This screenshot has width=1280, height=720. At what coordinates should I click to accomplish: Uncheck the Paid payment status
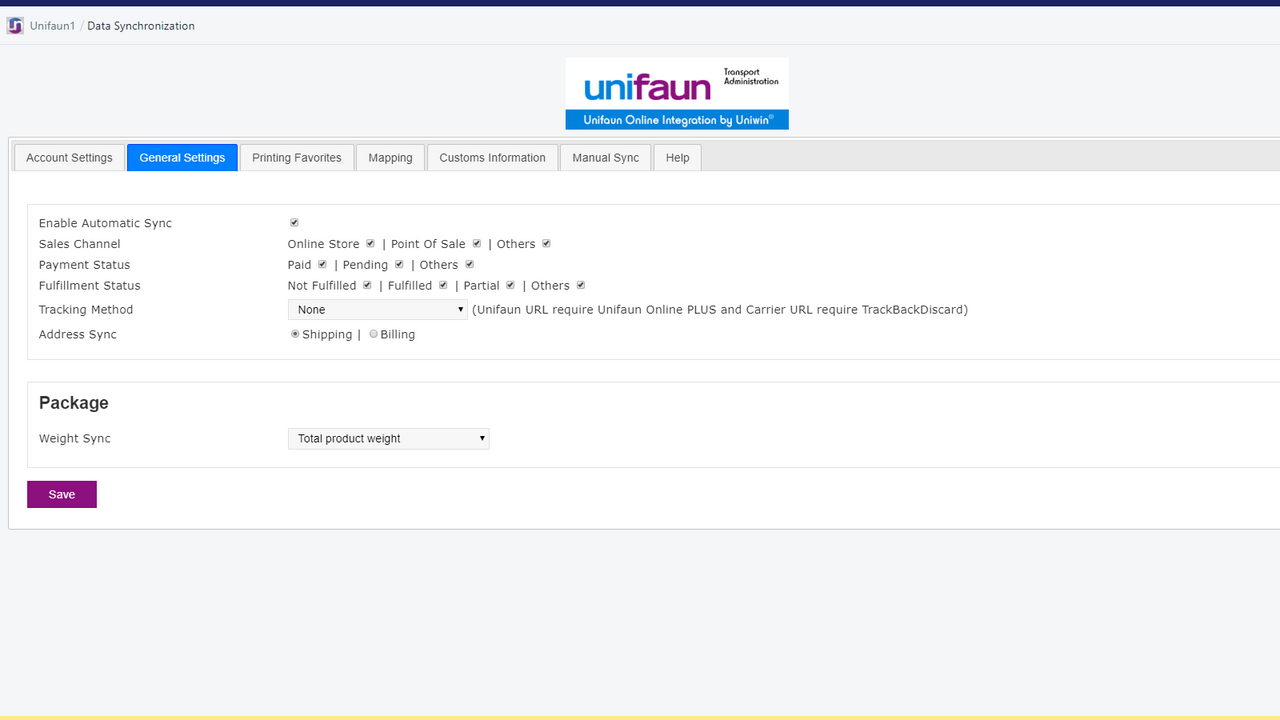322,265
